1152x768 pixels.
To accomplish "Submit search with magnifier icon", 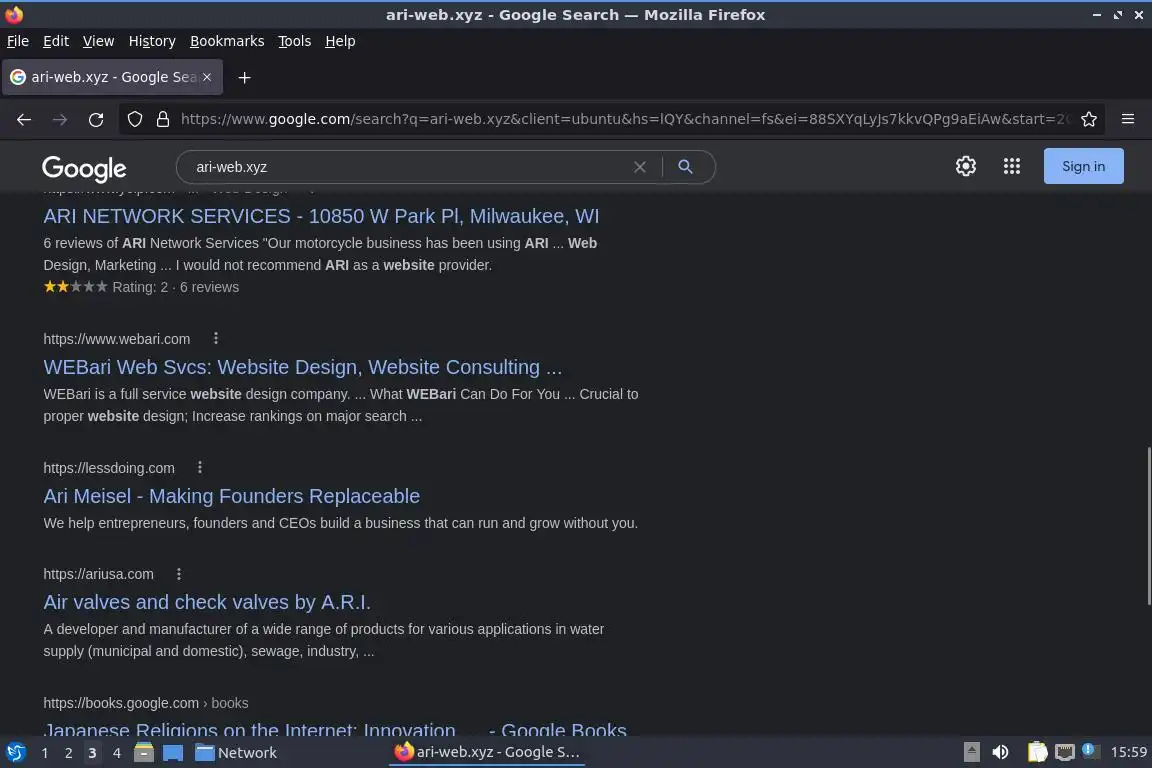I will click(x=685, y=167).
